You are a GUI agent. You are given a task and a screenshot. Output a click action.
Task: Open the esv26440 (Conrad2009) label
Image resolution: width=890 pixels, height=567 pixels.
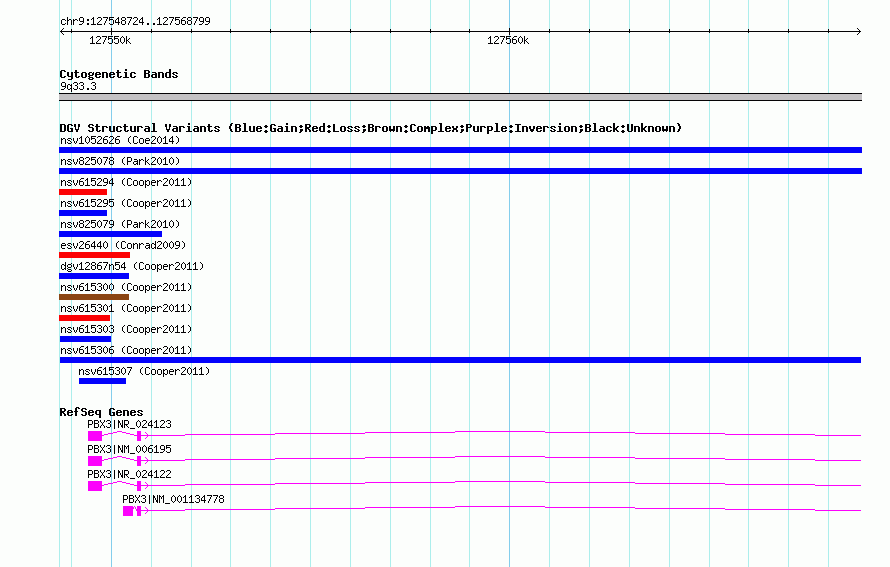tap(123, 245)
